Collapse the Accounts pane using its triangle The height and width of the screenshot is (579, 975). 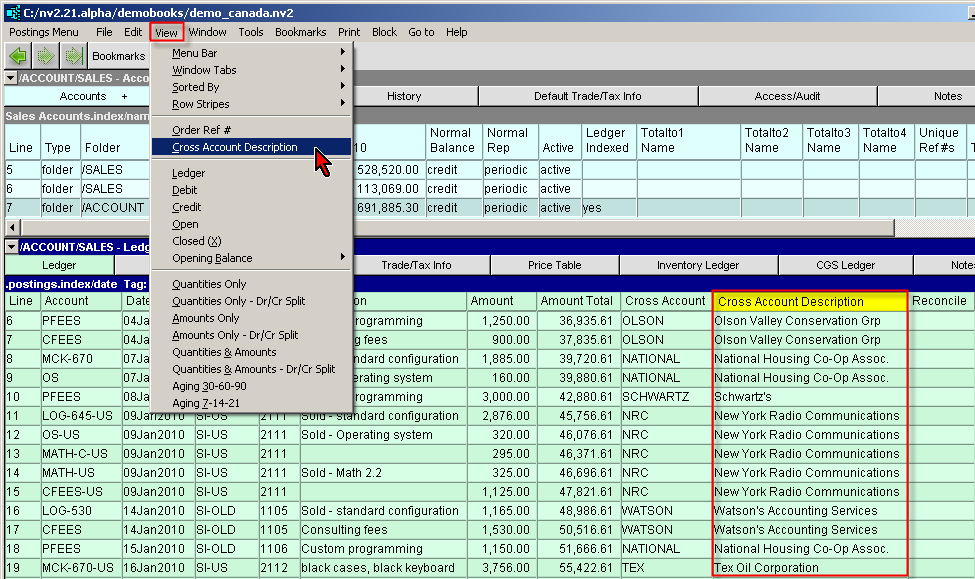(10, 78)
